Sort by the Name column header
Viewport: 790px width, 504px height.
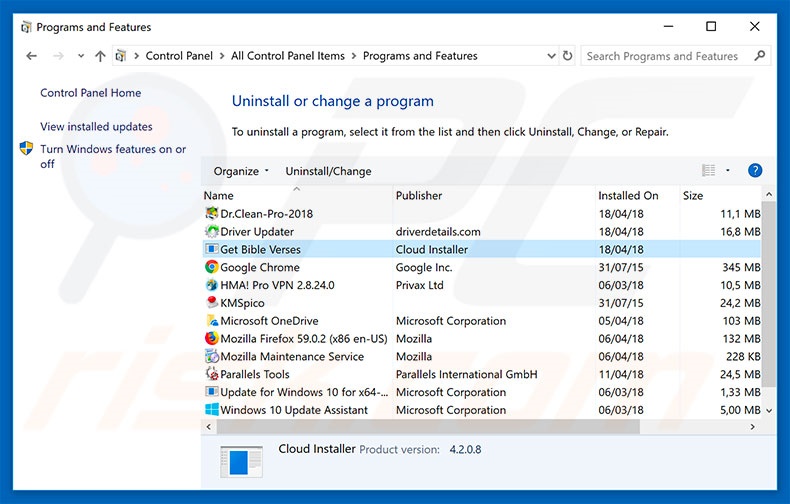[x=297, y=196]
